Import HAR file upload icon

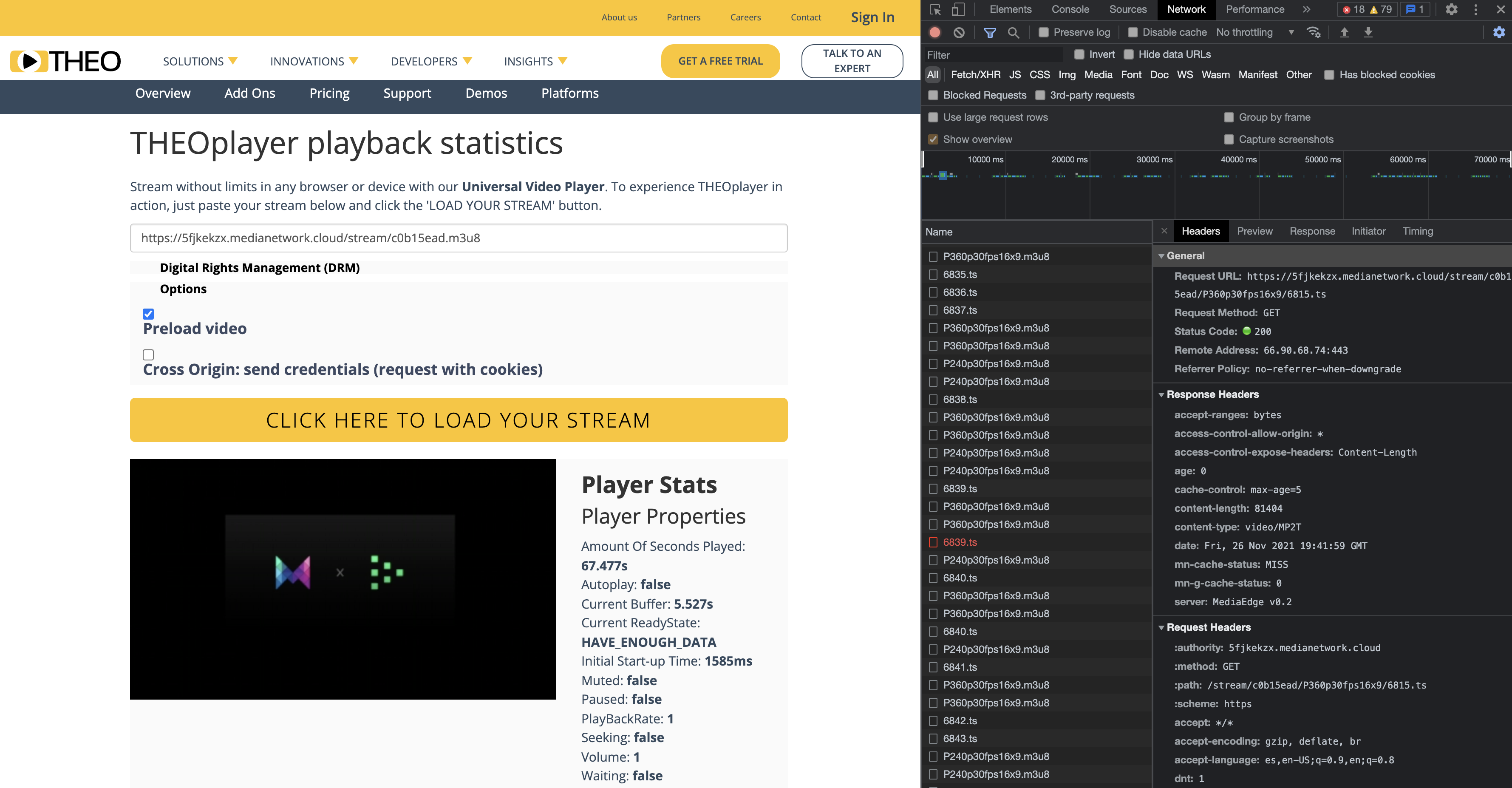tap(1344, 32)
